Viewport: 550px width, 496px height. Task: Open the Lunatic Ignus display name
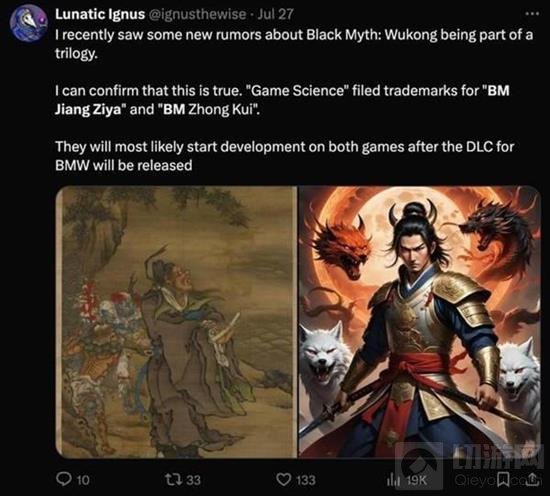100,14
